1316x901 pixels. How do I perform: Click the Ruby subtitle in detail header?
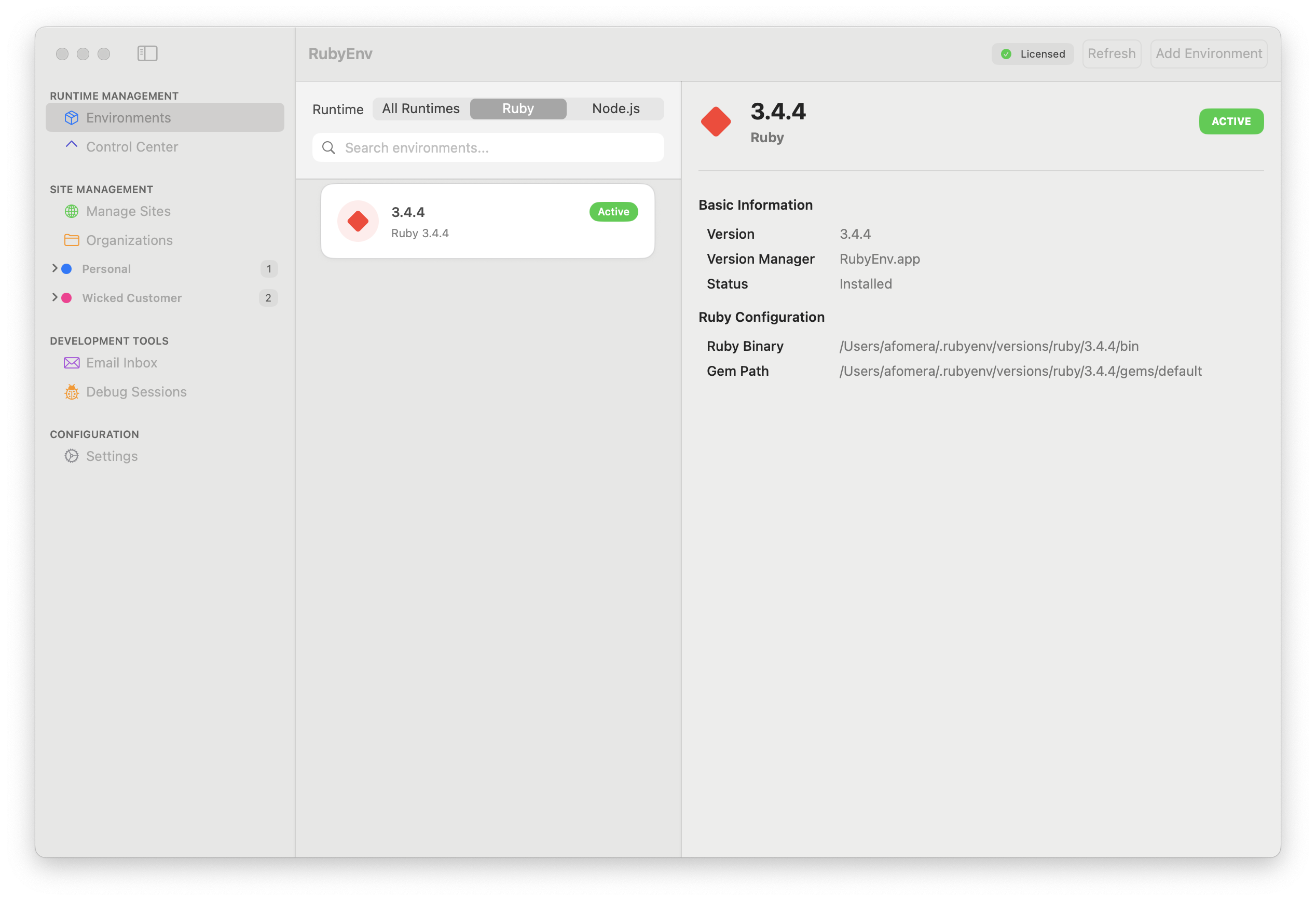coord(767,138)
